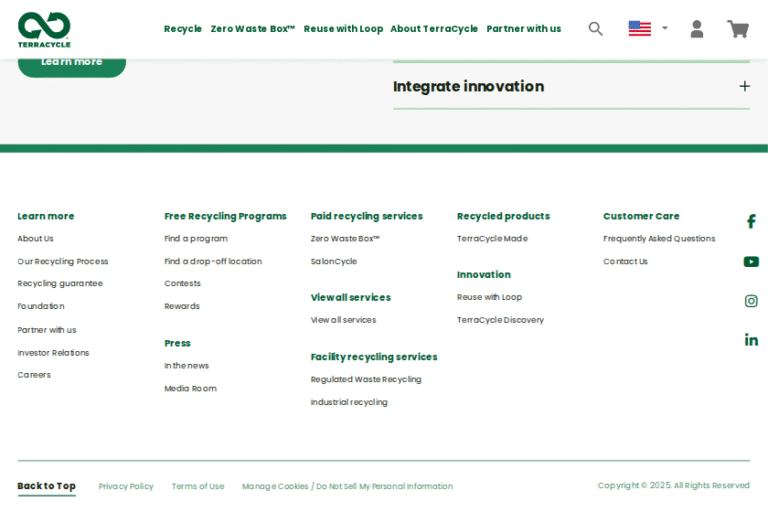Visit TerraCycle's Facebook page icon

tap(751, 221)
